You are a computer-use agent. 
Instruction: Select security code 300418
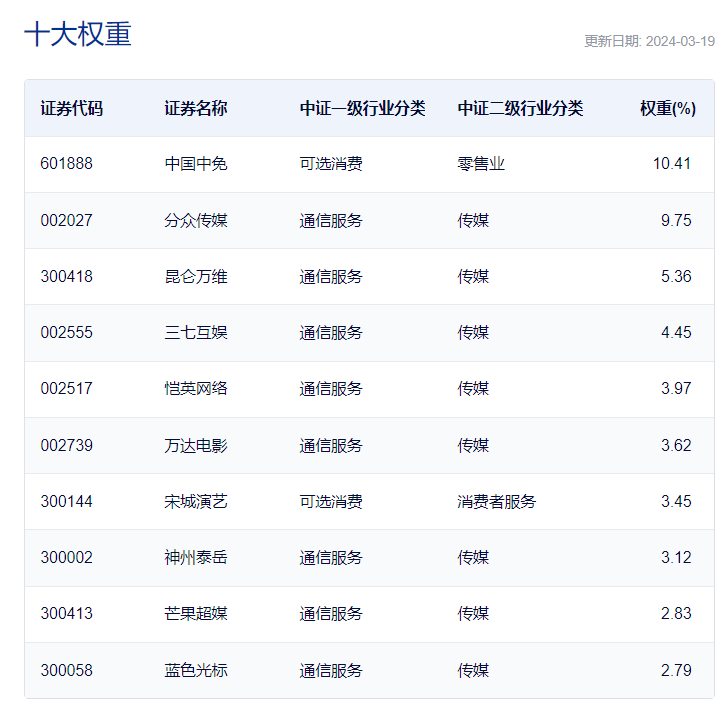[66, 276]
